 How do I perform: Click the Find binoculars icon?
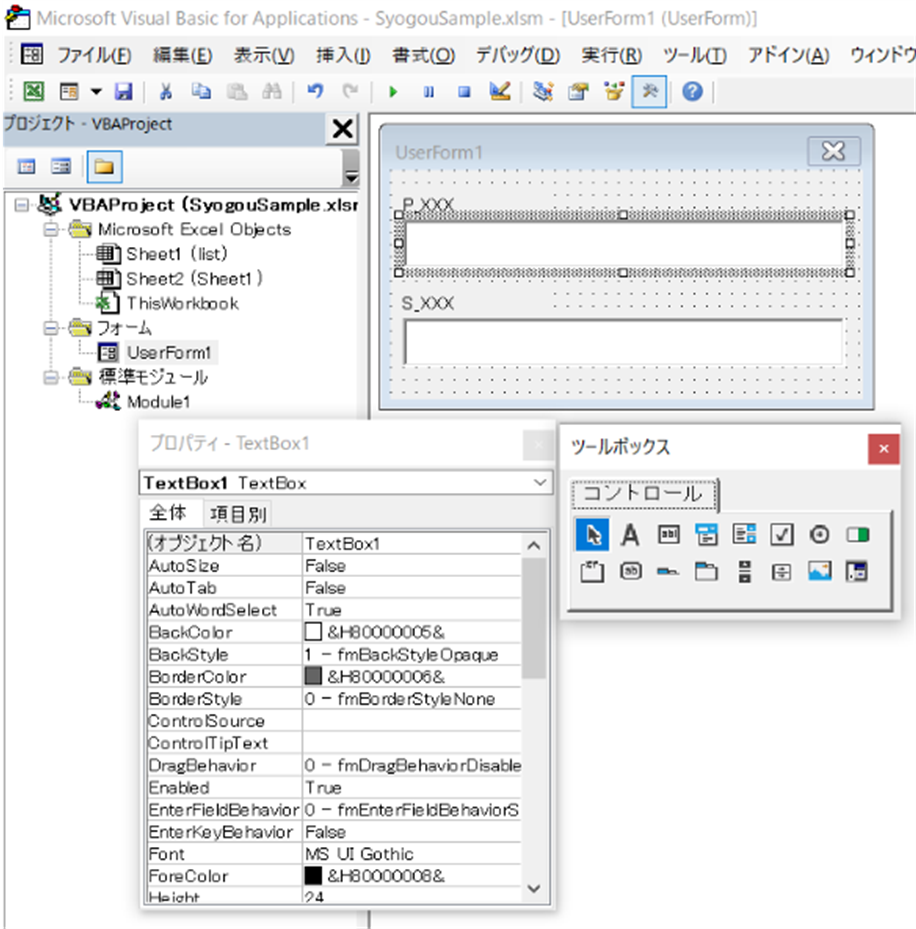click(x=272, y=91)
